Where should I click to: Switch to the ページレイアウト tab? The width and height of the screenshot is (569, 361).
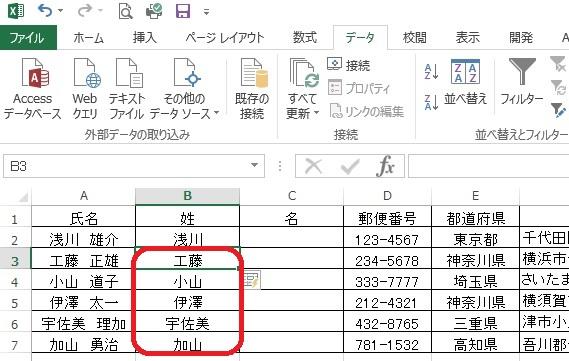click(225, 38)
